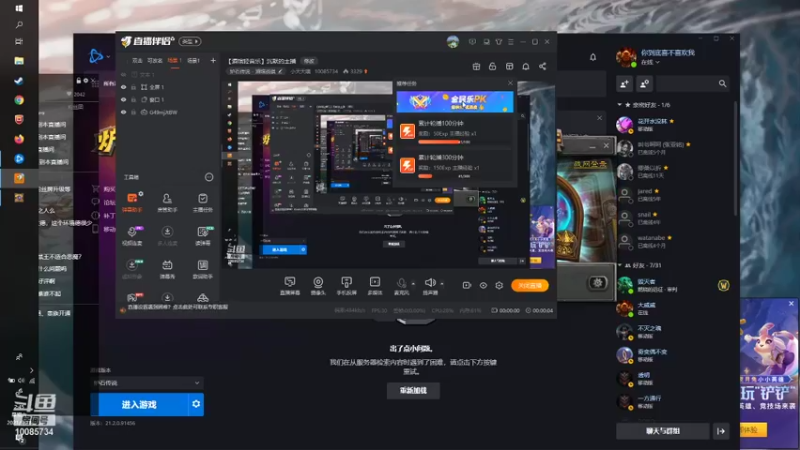Click the add friend icon in Battle.net

coord(624,84)
